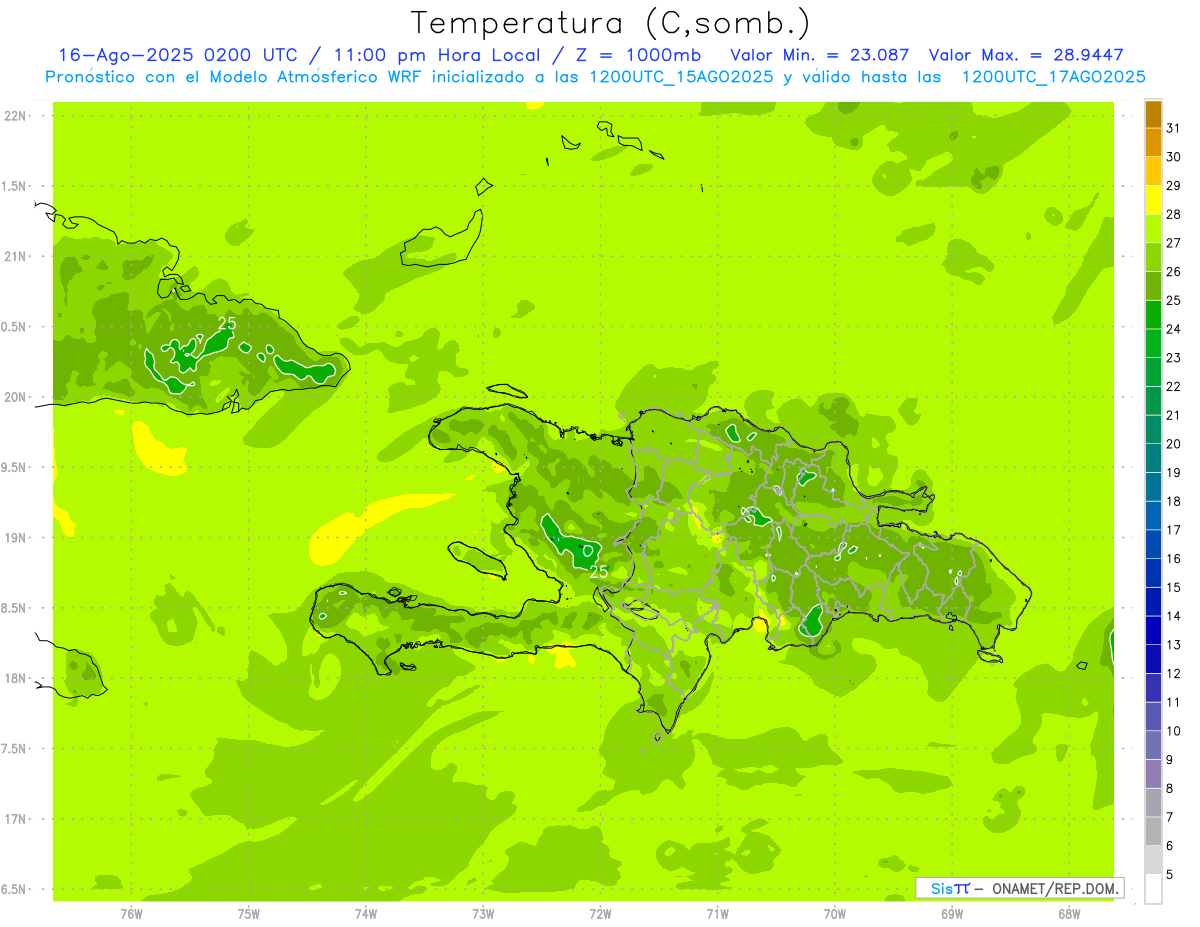Click the legend value "27"
Screen dimensions: 1200x927
[1173, 243]
